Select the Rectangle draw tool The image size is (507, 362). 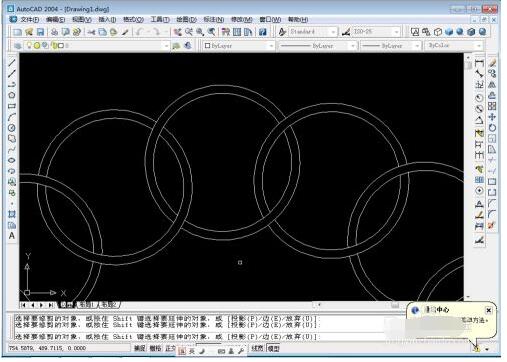[12, 106]
